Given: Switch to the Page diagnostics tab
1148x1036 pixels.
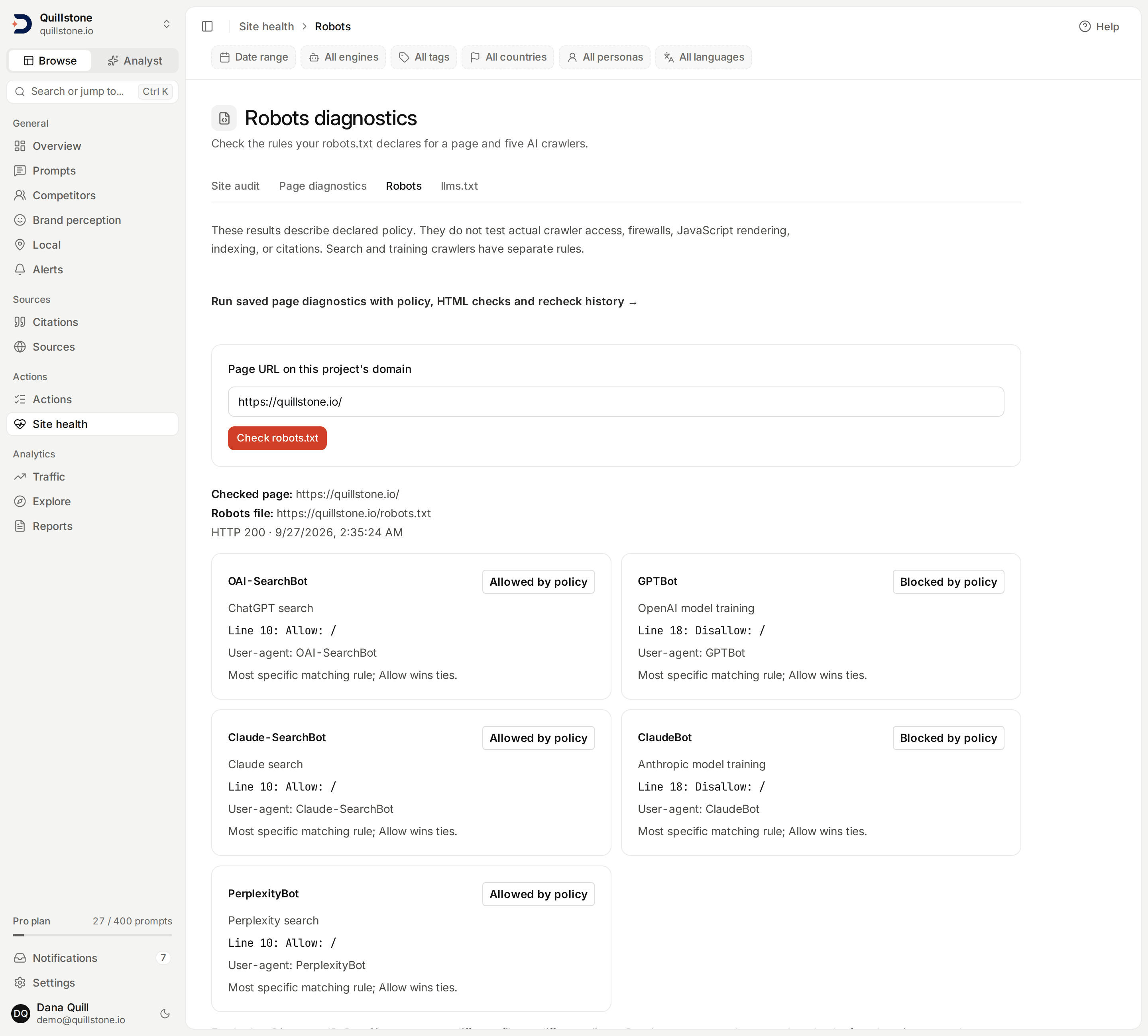Looking at the screenshot, I should pyautogui.click(x=323, y=186).
